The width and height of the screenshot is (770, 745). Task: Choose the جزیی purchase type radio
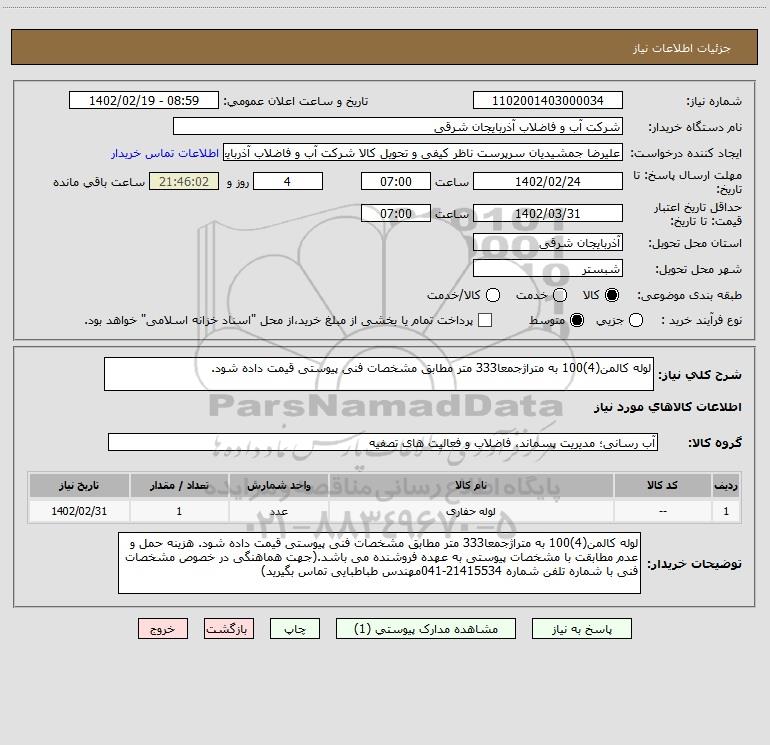point(635,320)
